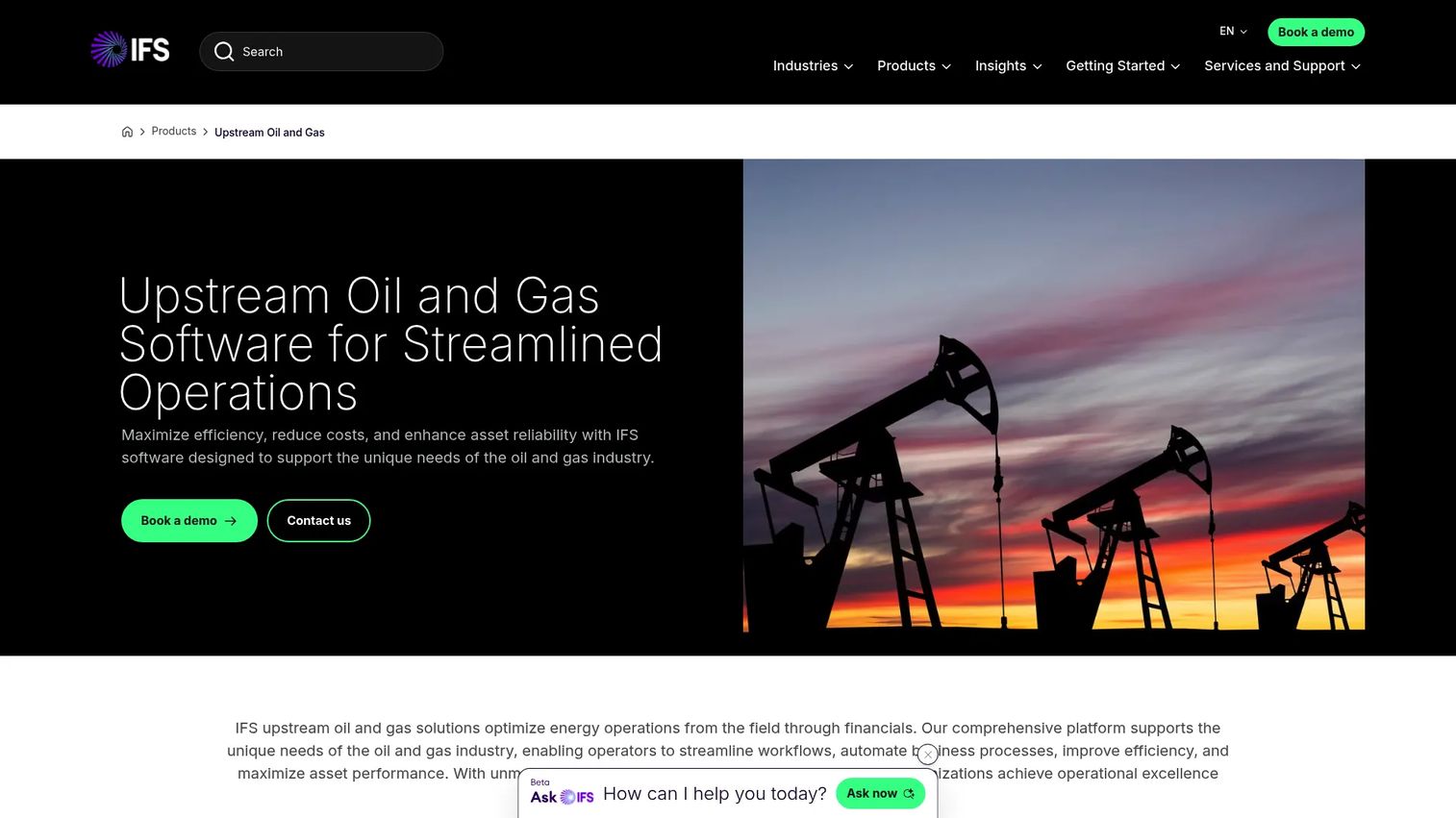
Task: Open the Products breadcrumb link
Action: pyautogui.click(x=174, y=132)
